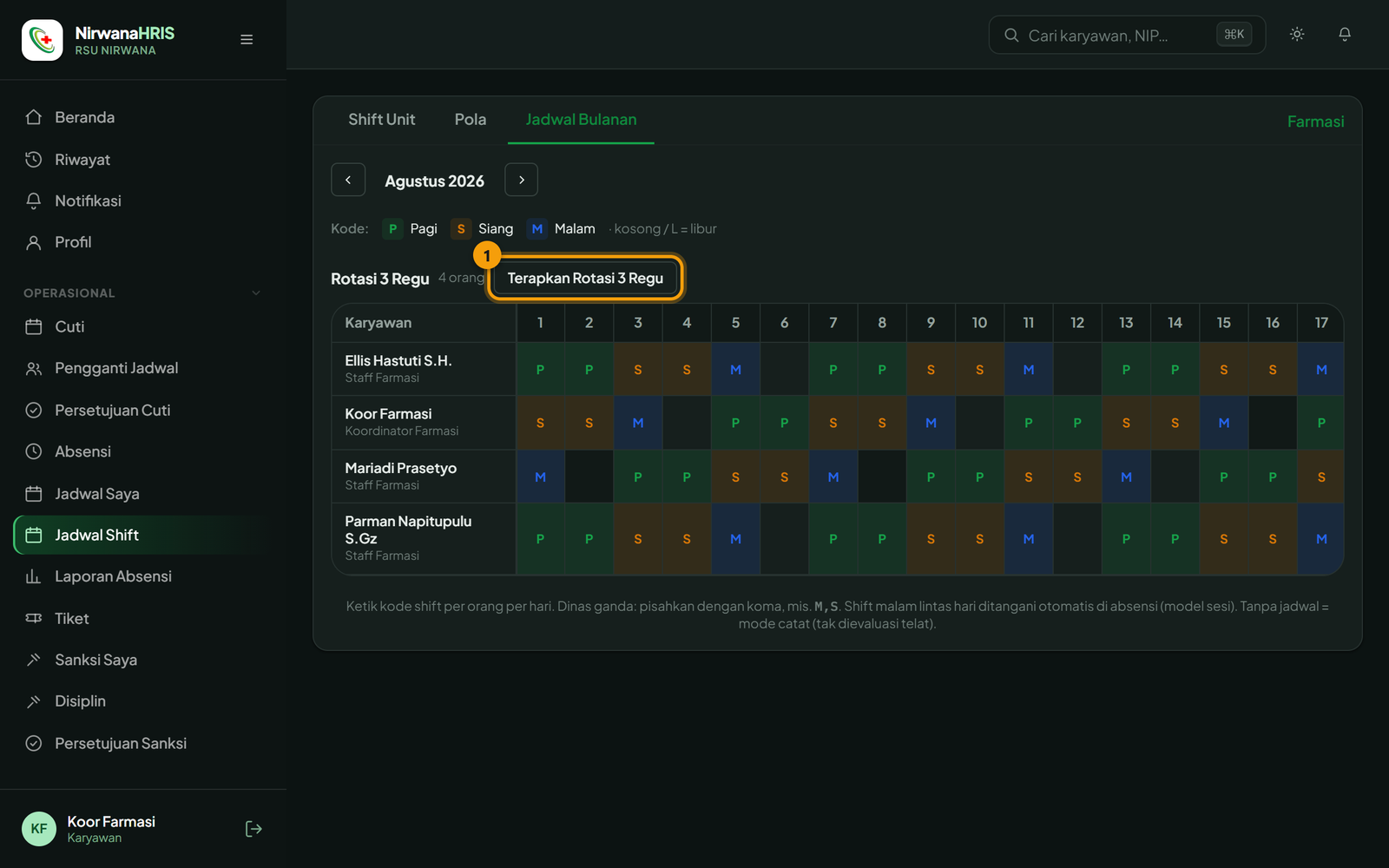Open Persetujuan Cuti check icon
1389x868 pixels.
pyautogui.click(x=34, y=410)
